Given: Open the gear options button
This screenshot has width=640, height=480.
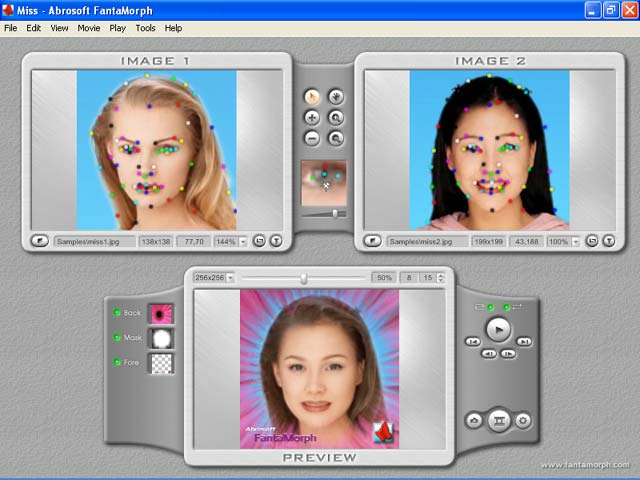Looking at the screenshot, I should point(523,420).
